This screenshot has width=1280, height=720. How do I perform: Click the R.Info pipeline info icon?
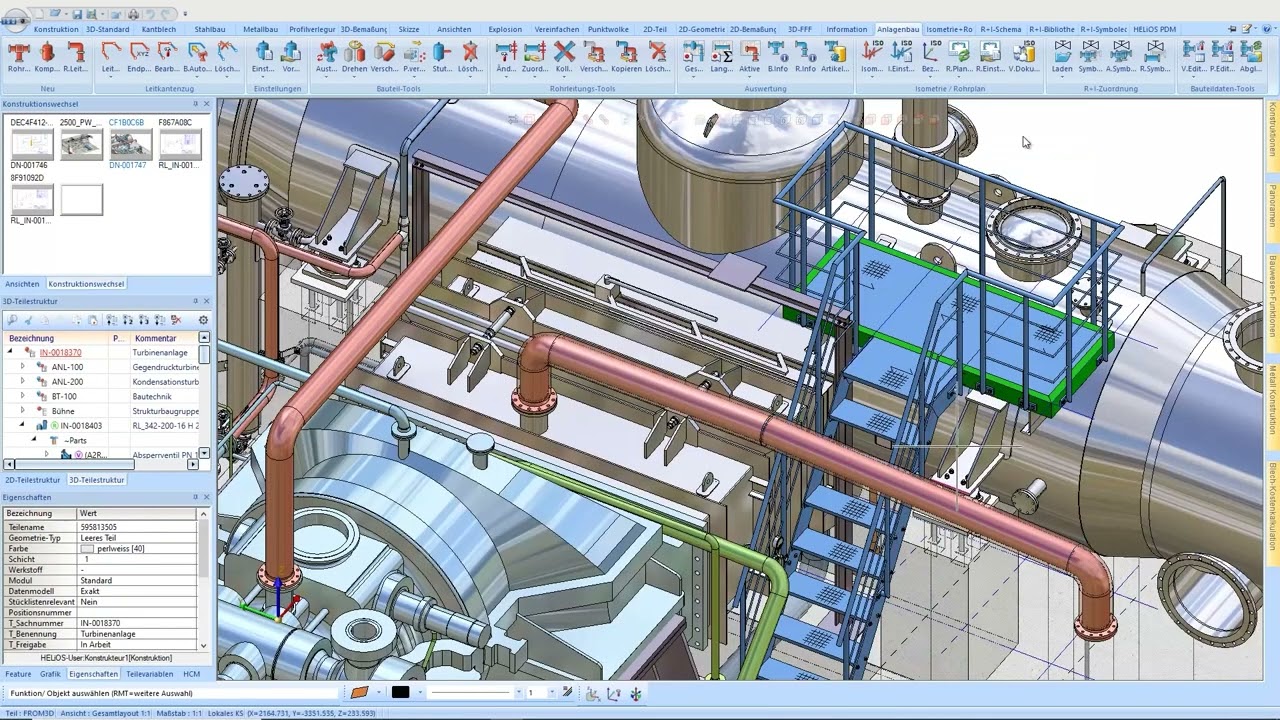pos(805,57)
